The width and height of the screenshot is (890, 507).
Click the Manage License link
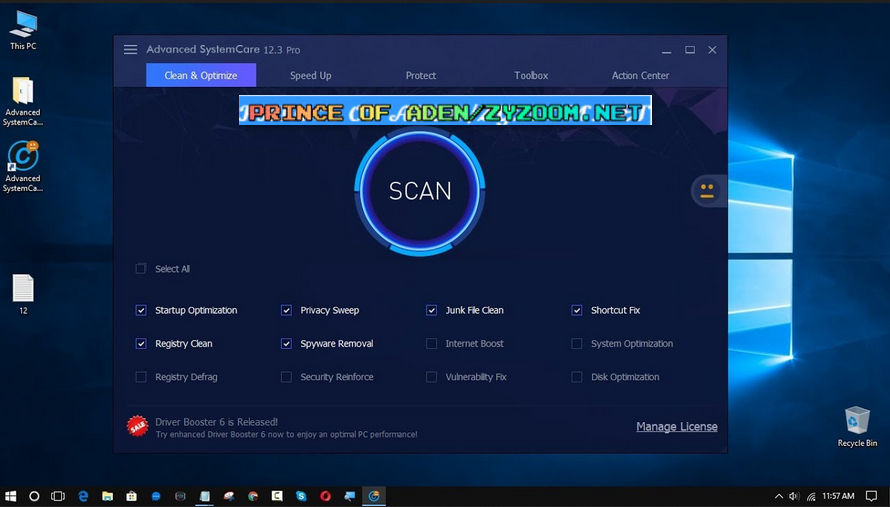point(677,426)
